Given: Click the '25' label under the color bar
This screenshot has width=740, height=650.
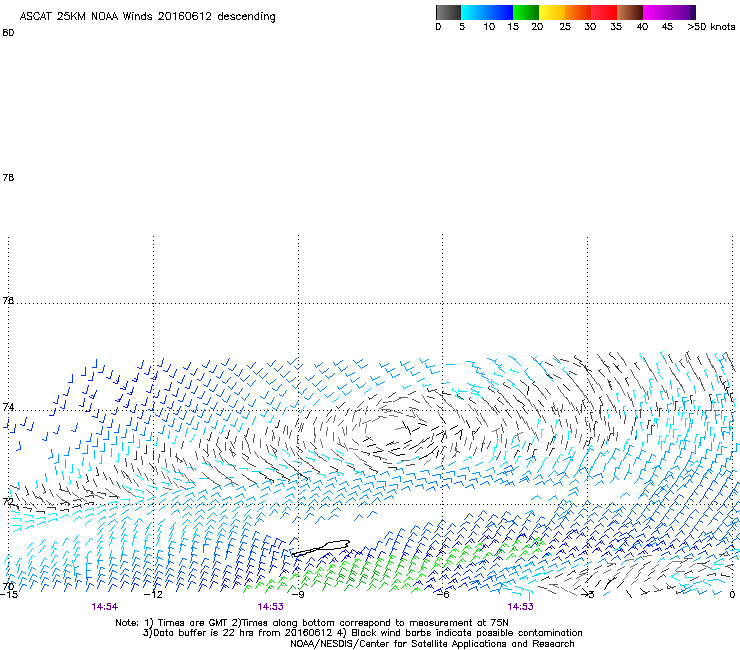Looking at the screenshot, I should [565, 27].
